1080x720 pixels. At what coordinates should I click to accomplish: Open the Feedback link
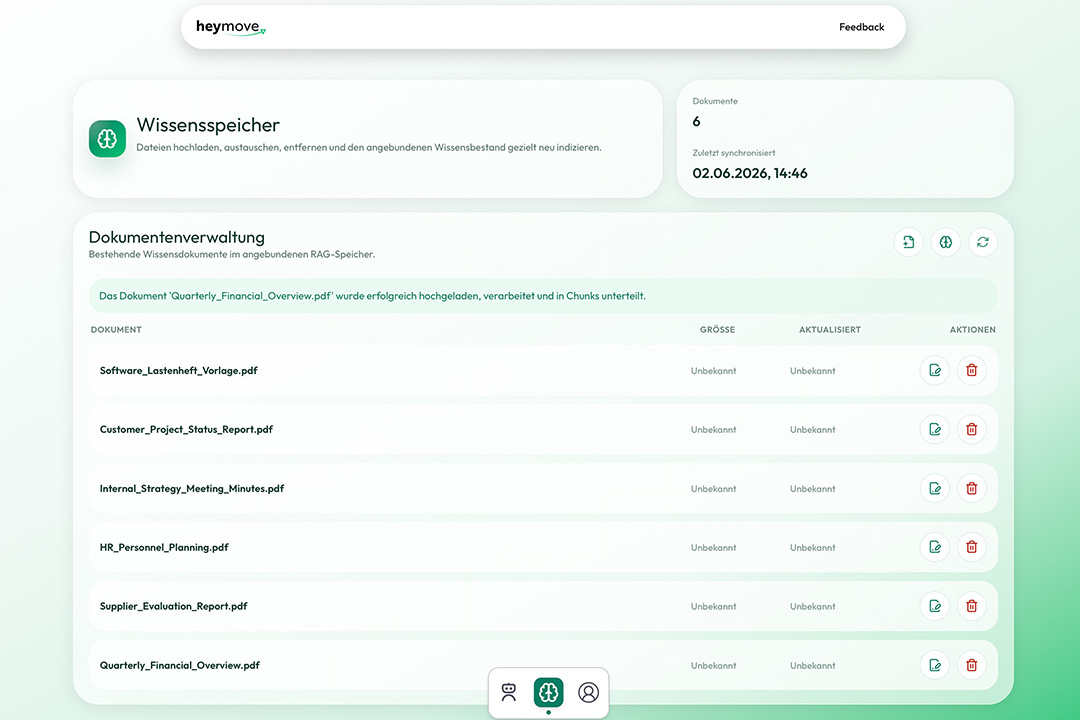(x=861, y=27)
